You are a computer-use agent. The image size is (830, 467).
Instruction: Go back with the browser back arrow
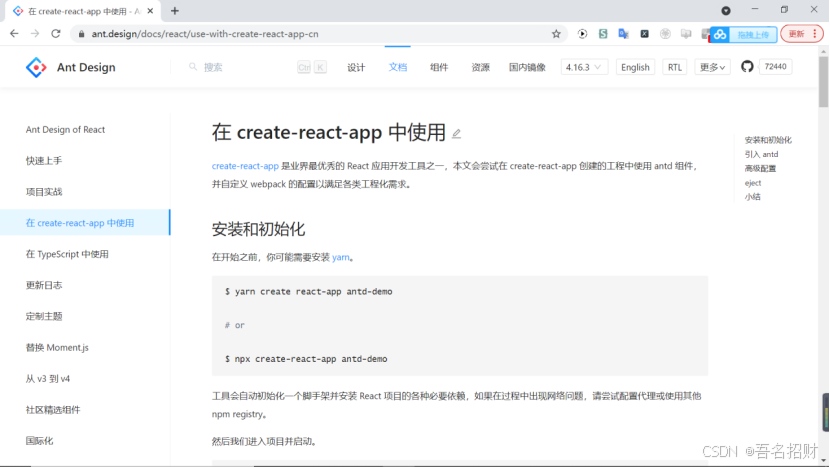[14, 33]
